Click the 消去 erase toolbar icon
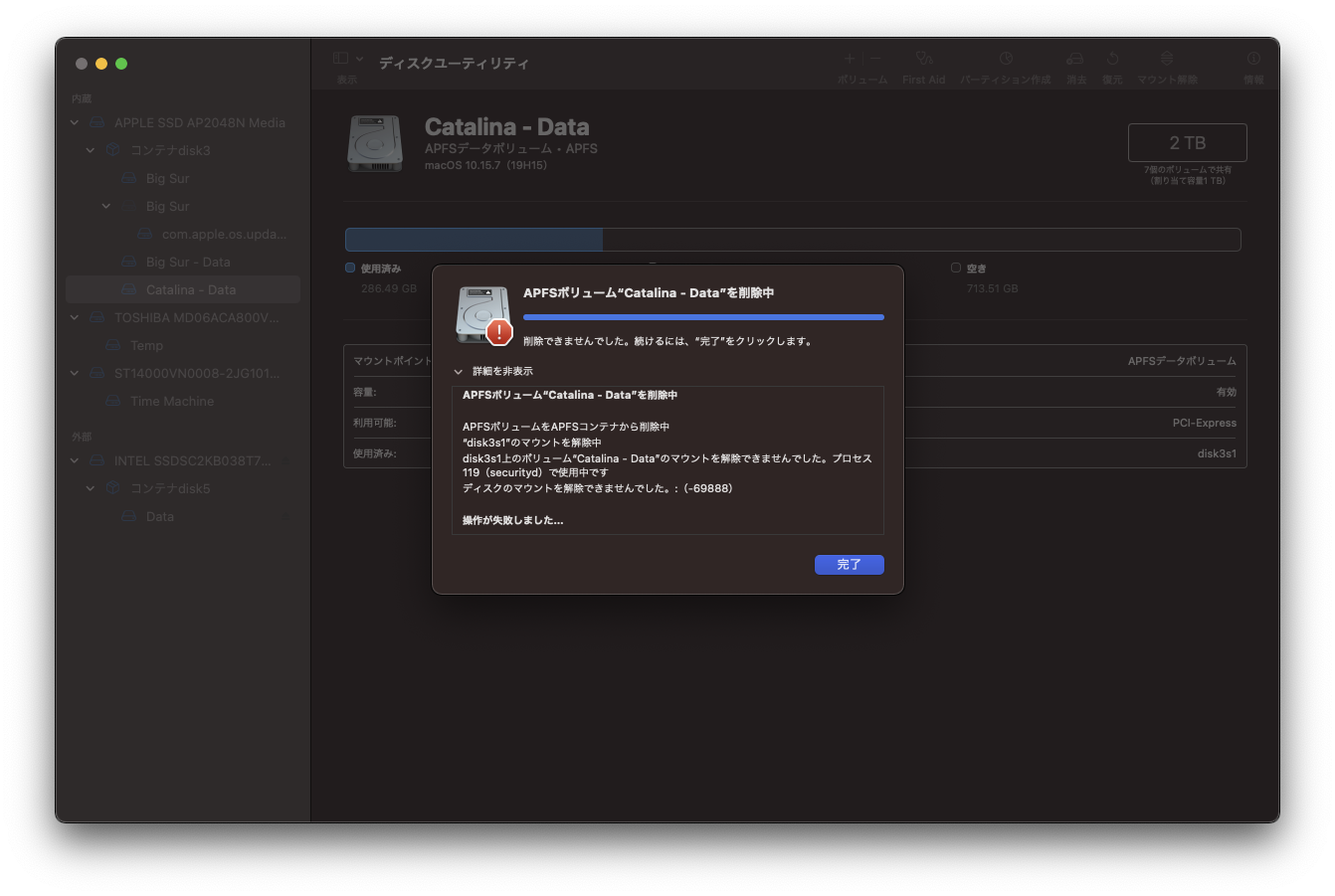The width and height of the screenshot is (1335, 896). point(1075,60)
